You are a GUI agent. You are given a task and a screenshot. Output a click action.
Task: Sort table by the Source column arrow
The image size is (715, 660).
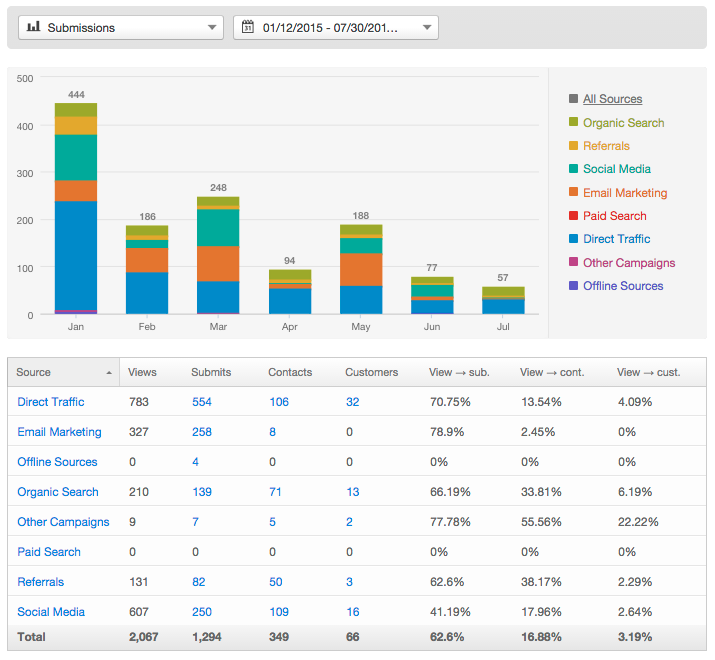point(109,372)
